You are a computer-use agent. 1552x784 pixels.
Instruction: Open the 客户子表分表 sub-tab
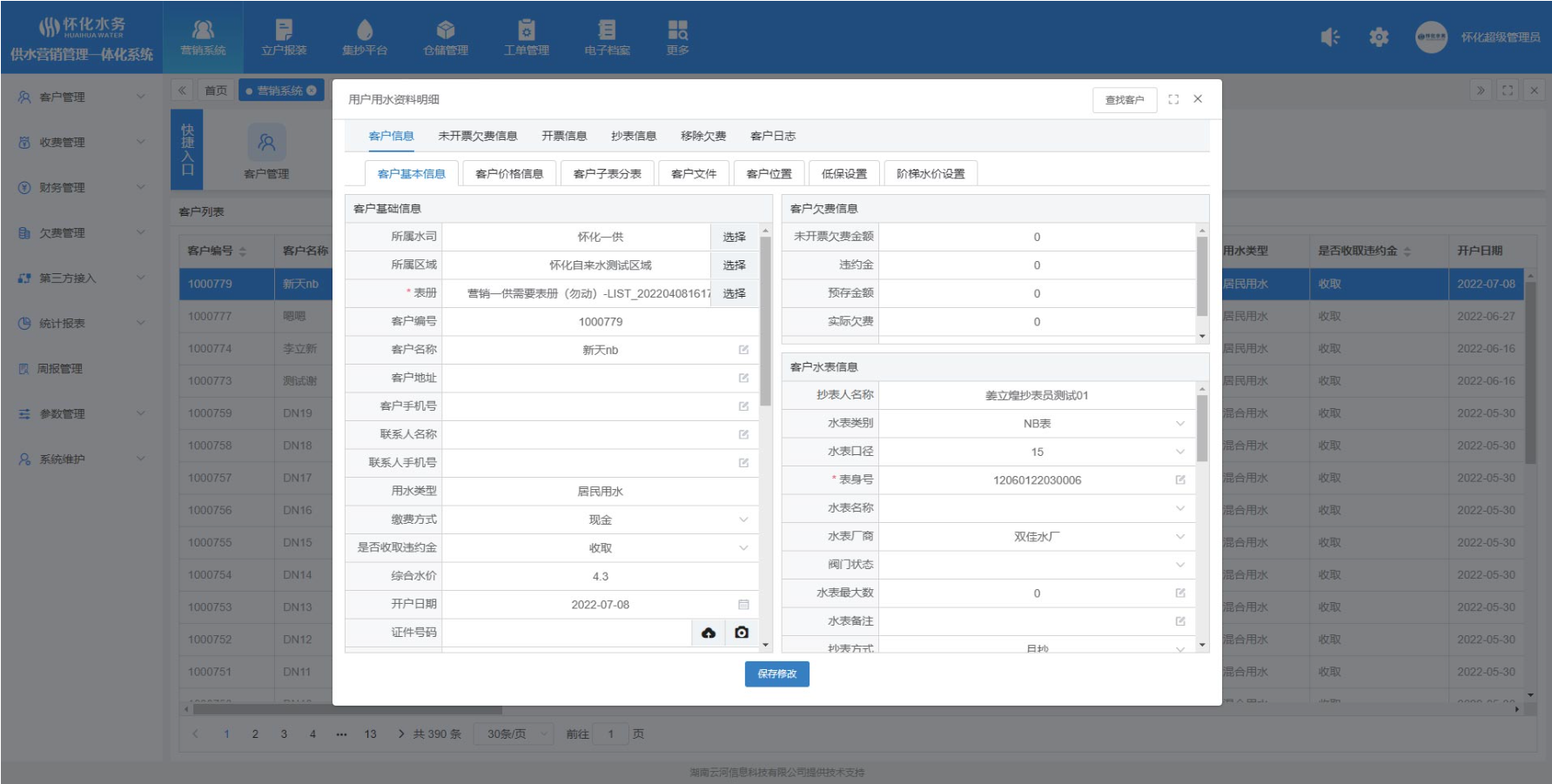click(608, 173)
